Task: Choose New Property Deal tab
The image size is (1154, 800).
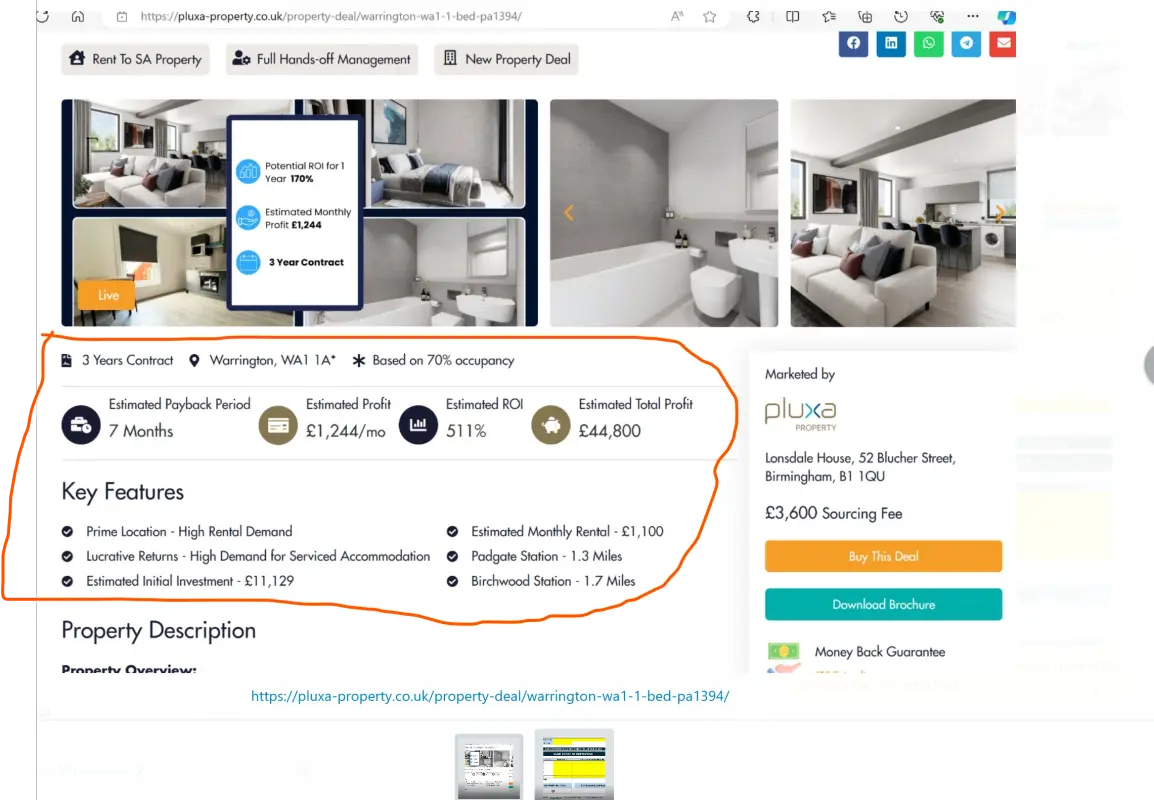Action: pos(507,60)
